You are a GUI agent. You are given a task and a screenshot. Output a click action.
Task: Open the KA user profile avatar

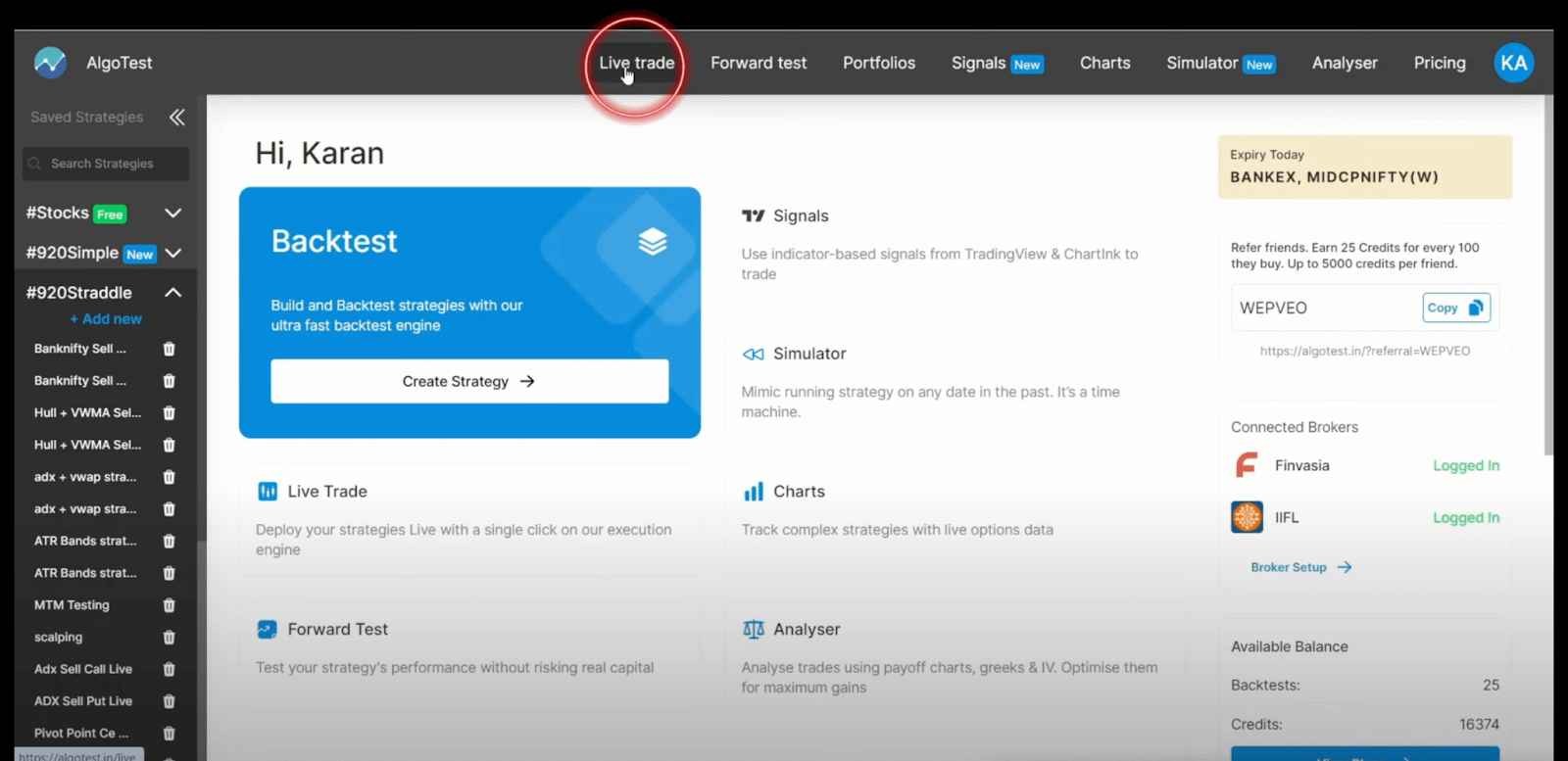pyautogui.click(x=1513, y=63)
